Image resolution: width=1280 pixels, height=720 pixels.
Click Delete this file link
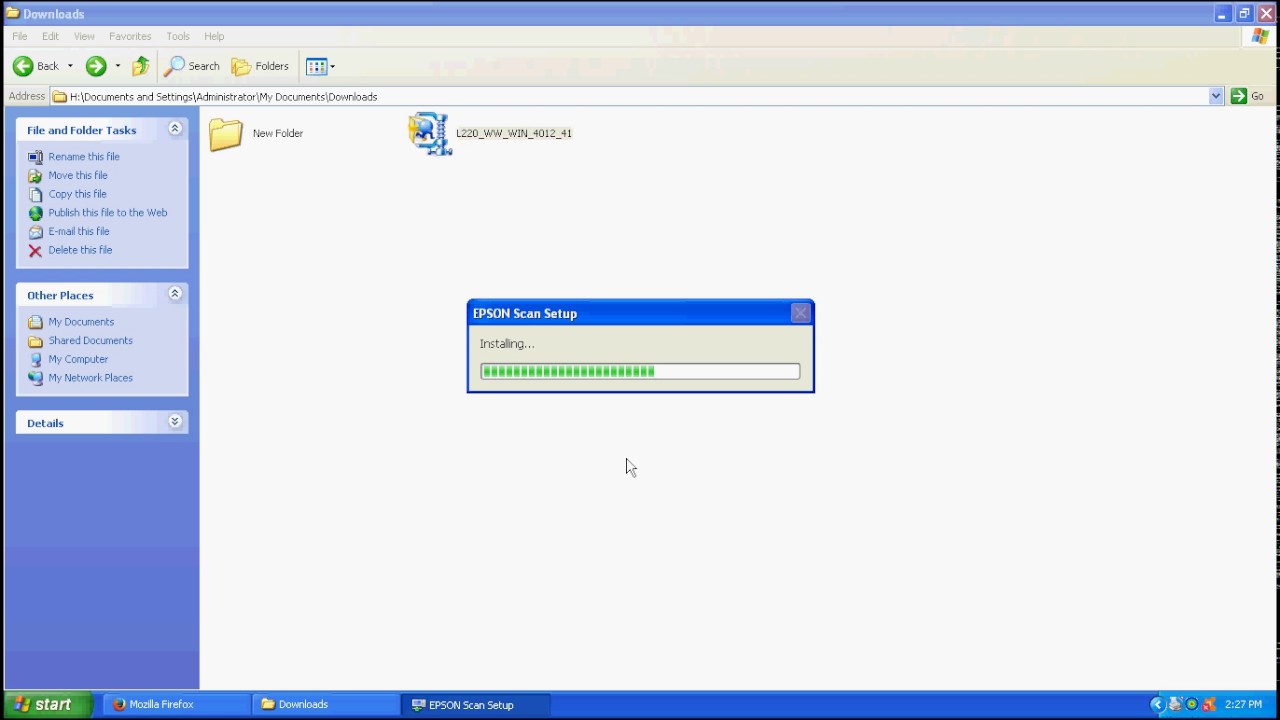[x=80, y=250]
